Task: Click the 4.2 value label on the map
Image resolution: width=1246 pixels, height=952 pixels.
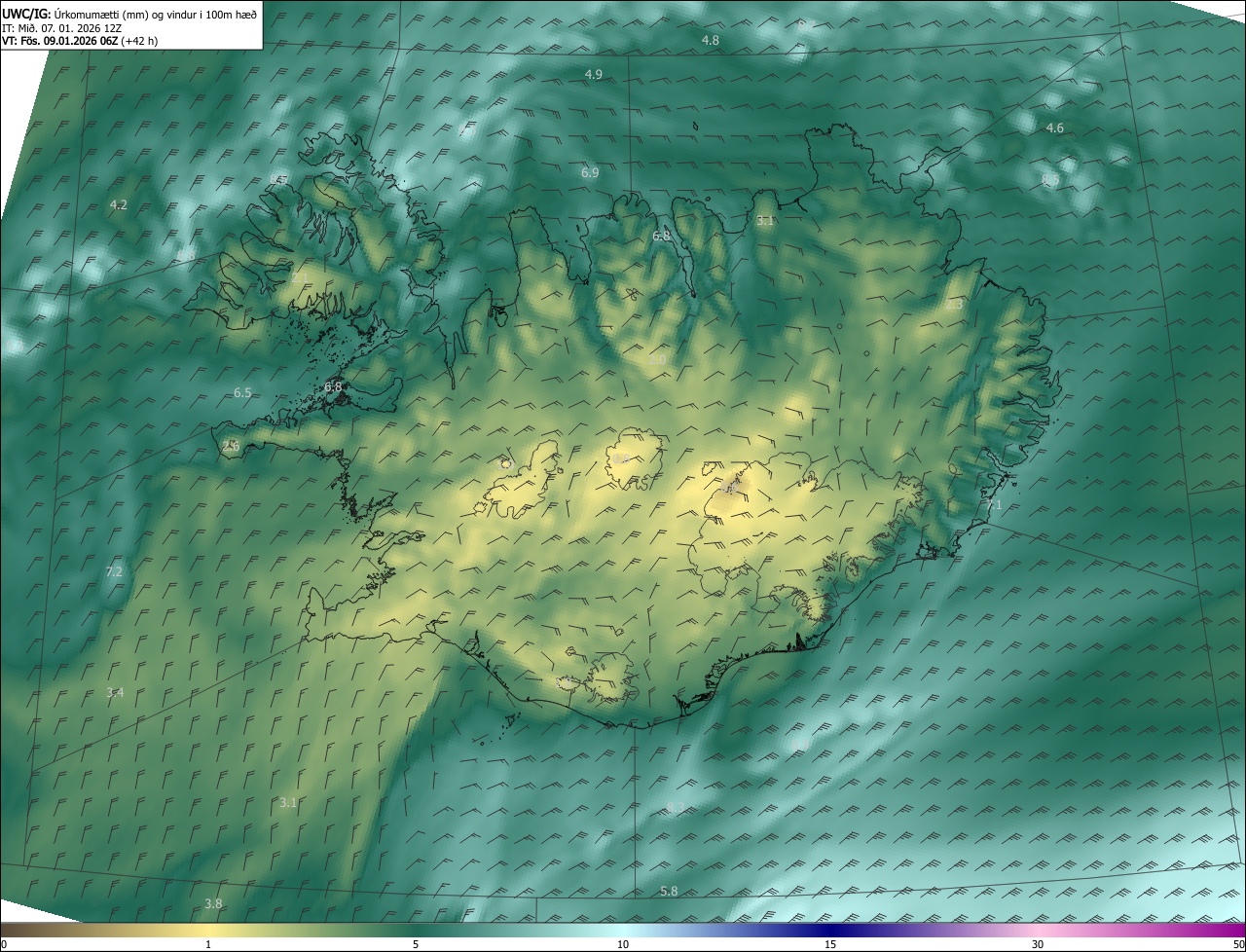Action: tap(119, 204)
